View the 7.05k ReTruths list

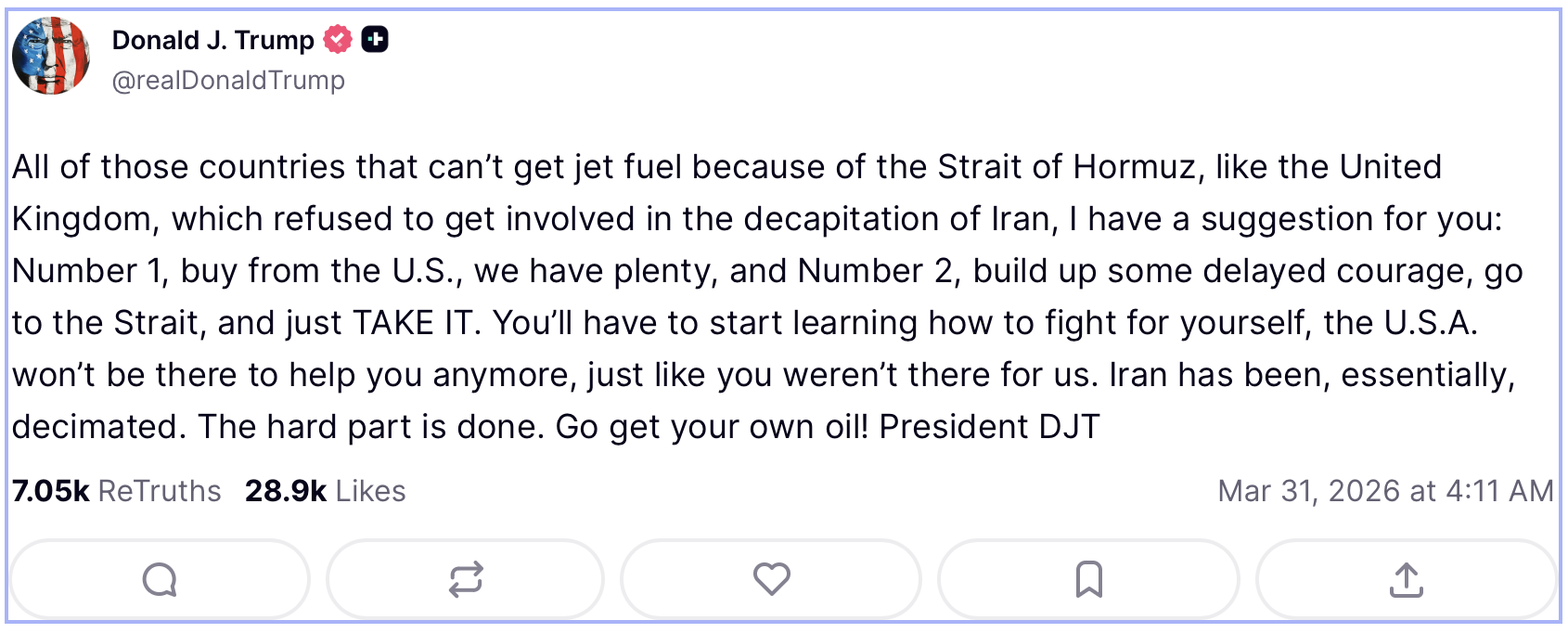click(117, 491)
